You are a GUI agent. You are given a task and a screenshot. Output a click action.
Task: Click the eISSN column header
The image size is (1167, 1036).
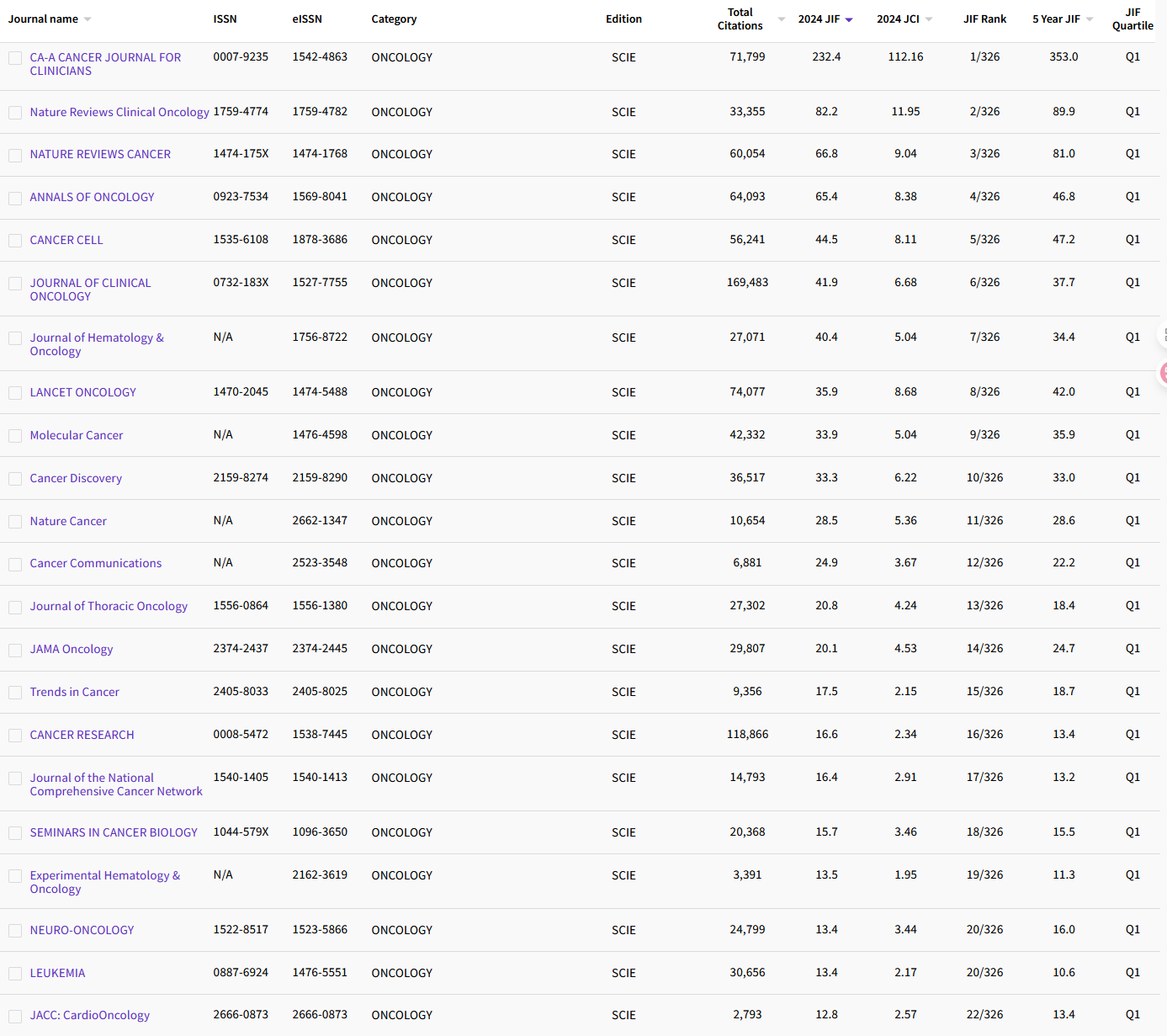click(307, 19)
